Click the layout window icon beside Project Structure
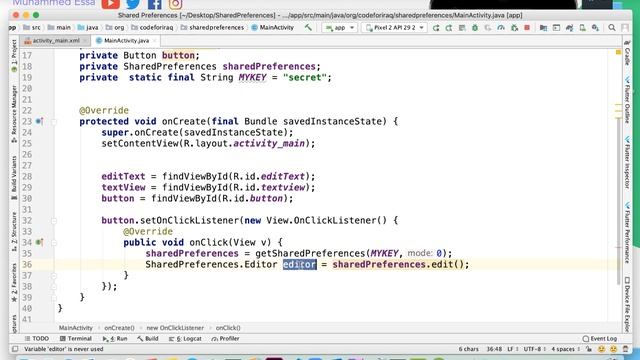 556,28
